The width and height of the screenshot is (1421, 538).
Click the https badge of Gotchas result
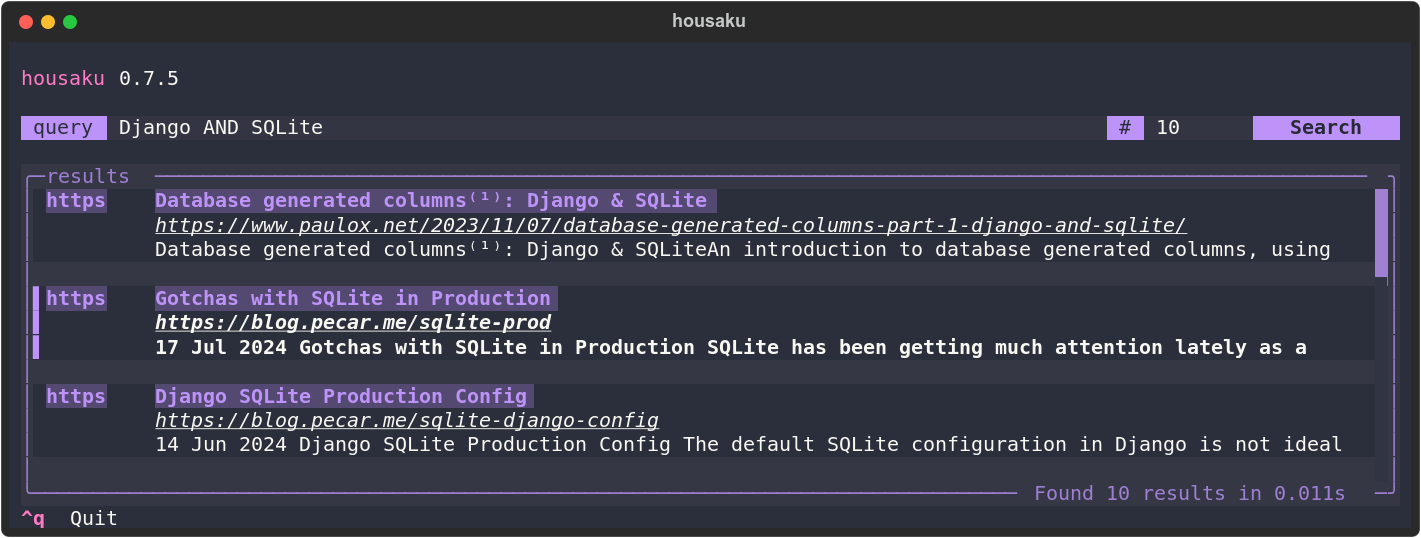click(x=75, y=298)
